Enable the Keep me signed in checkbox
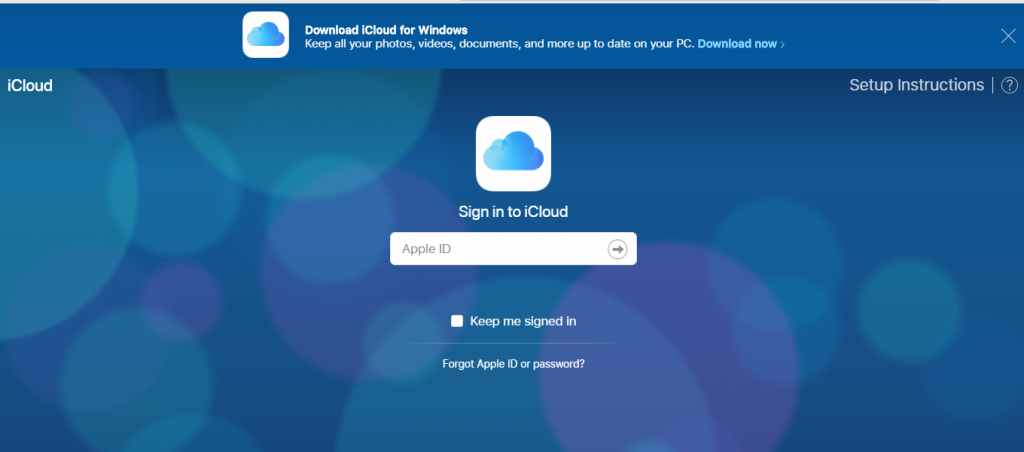 tap(457, 321)
